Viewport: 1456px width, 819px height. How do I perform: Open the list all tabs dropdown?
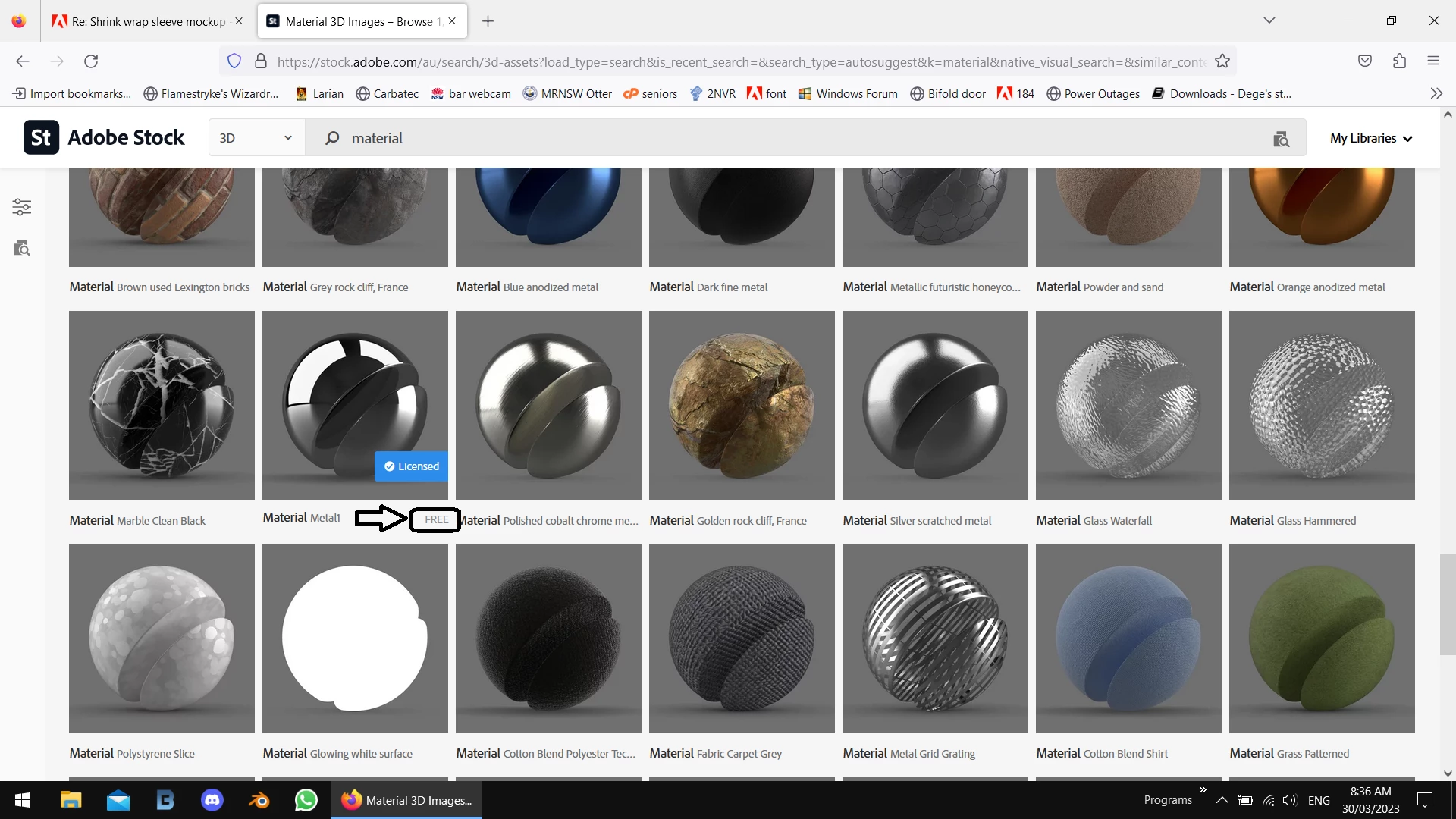pyautogui.click(x=1269, y=20)
